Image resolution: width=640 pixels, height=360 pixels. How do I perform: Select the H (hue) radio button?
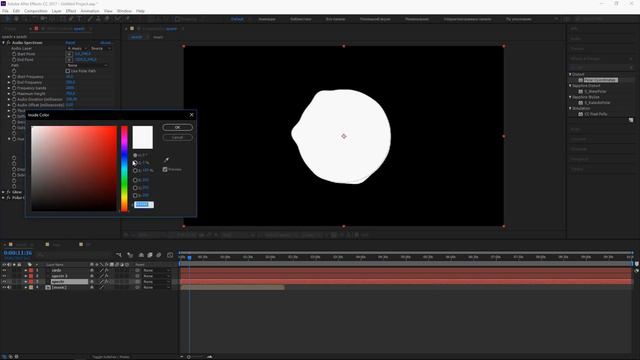tap(135, 156)
